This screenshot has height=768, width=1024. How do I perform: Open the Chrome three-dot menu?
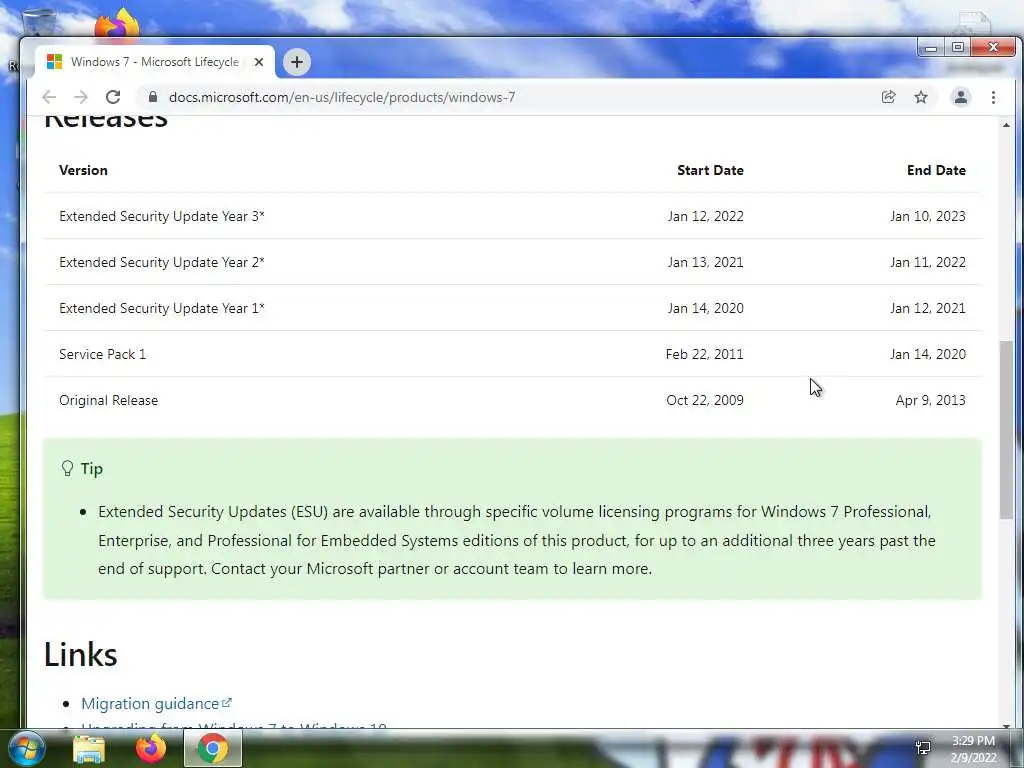coord(993,97)
